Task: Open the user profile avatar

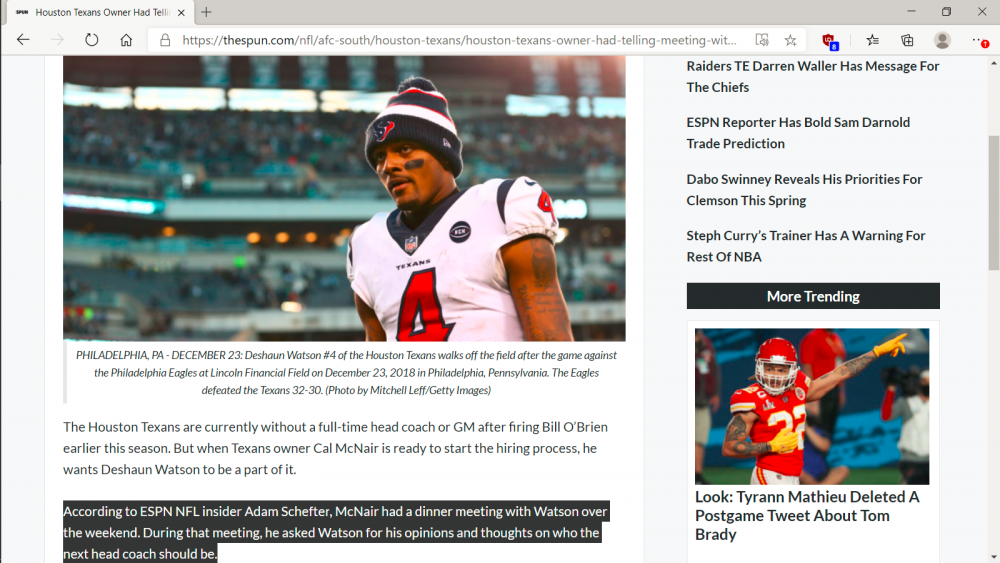Action: point(942,41)
